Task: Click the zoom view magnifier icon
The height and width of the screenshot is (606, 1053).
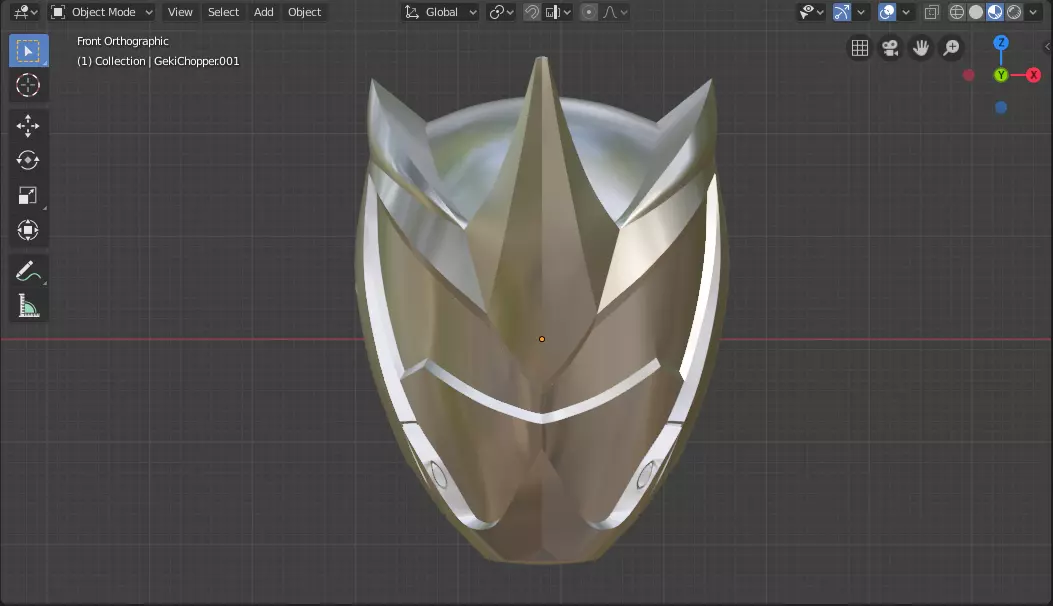Action: point(952,48)
